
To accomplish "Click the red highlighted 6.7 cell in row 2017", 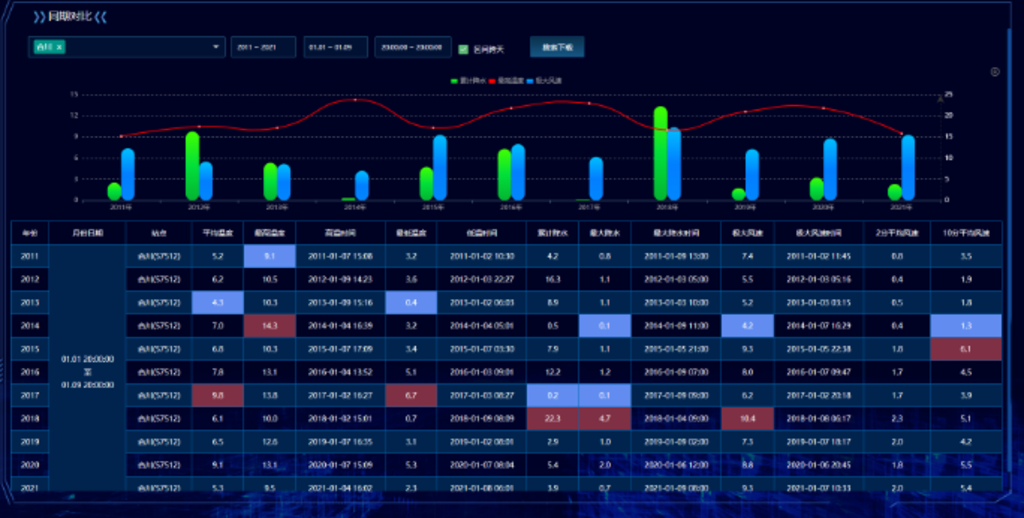I will point(411,395).
